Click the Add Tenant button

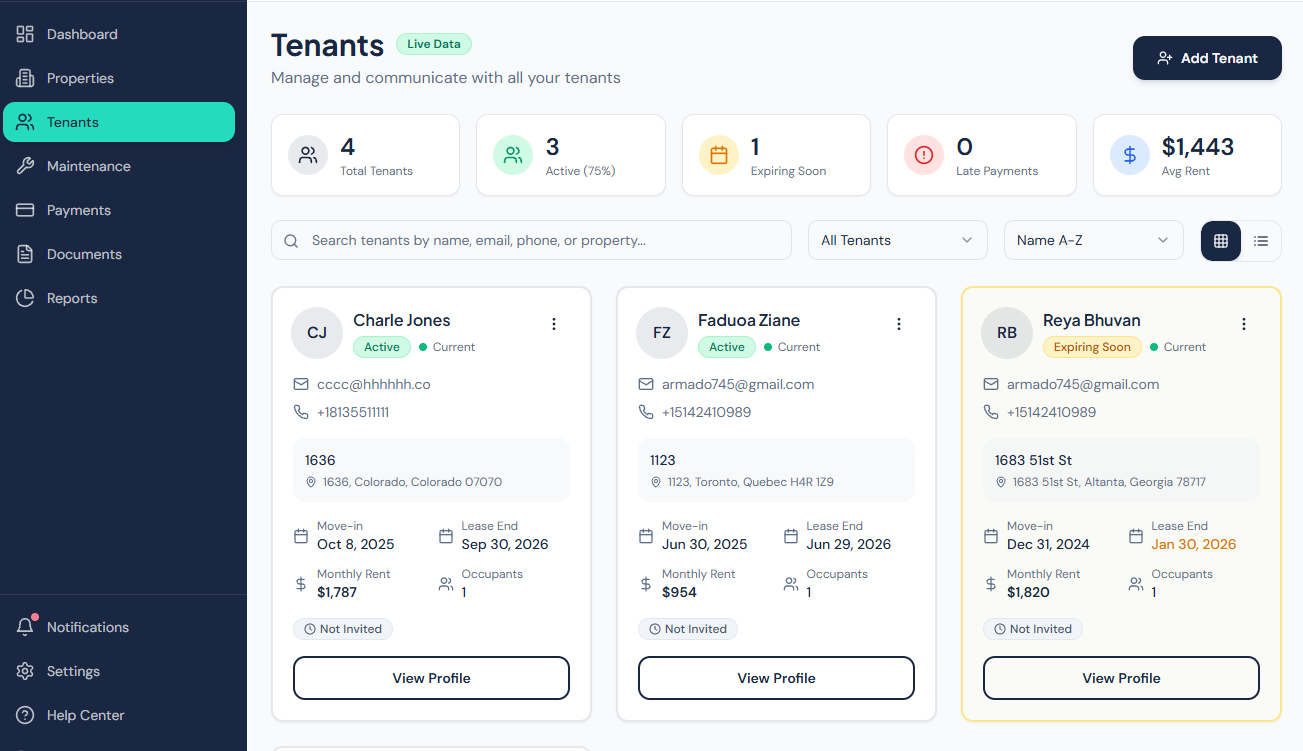tap(1206, 58)
